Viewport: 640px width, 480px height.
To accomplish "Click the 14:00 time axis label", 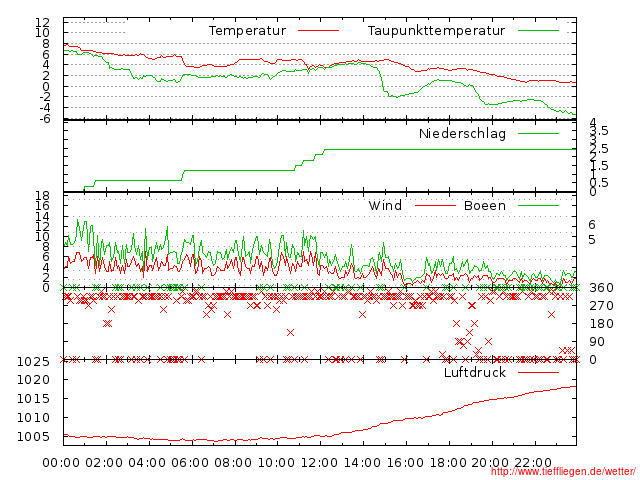I will 362,463.
